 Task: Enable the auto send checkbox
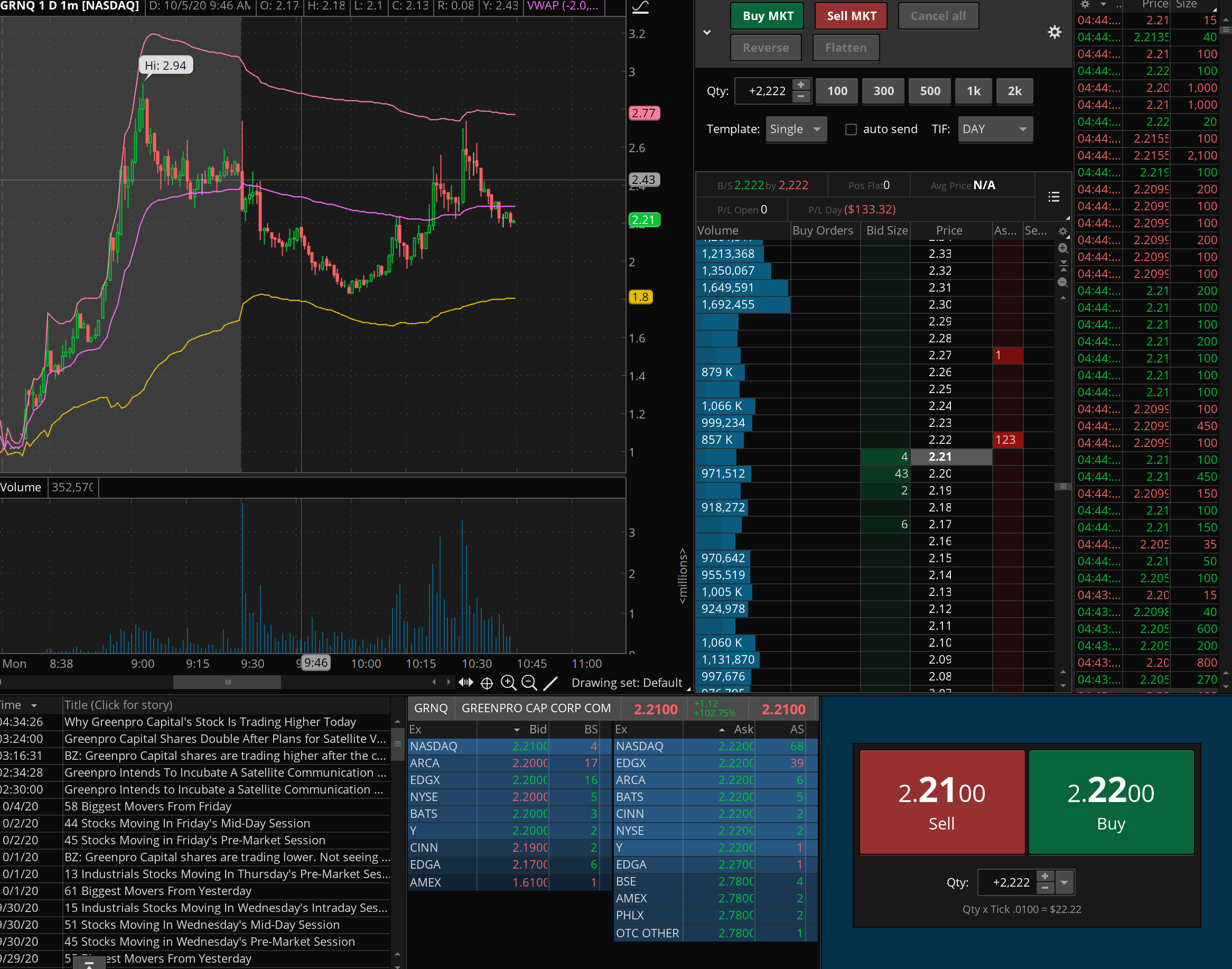click(851, 129)
